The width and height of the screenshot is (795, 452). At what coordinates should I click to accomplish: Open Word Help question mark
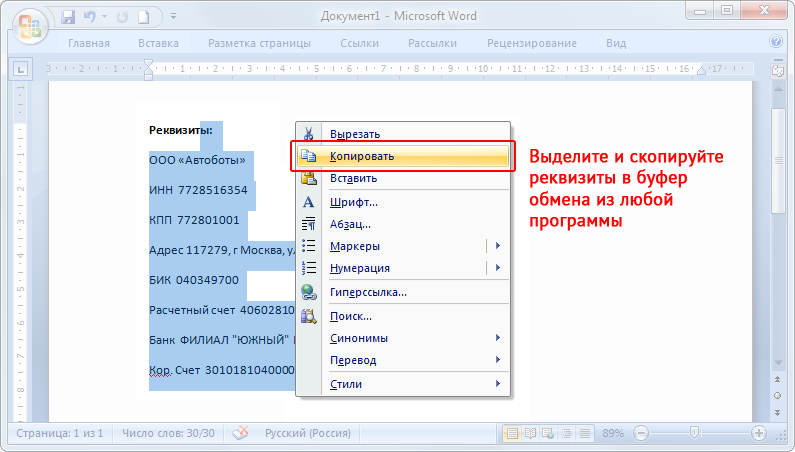(x=776, y=41)
